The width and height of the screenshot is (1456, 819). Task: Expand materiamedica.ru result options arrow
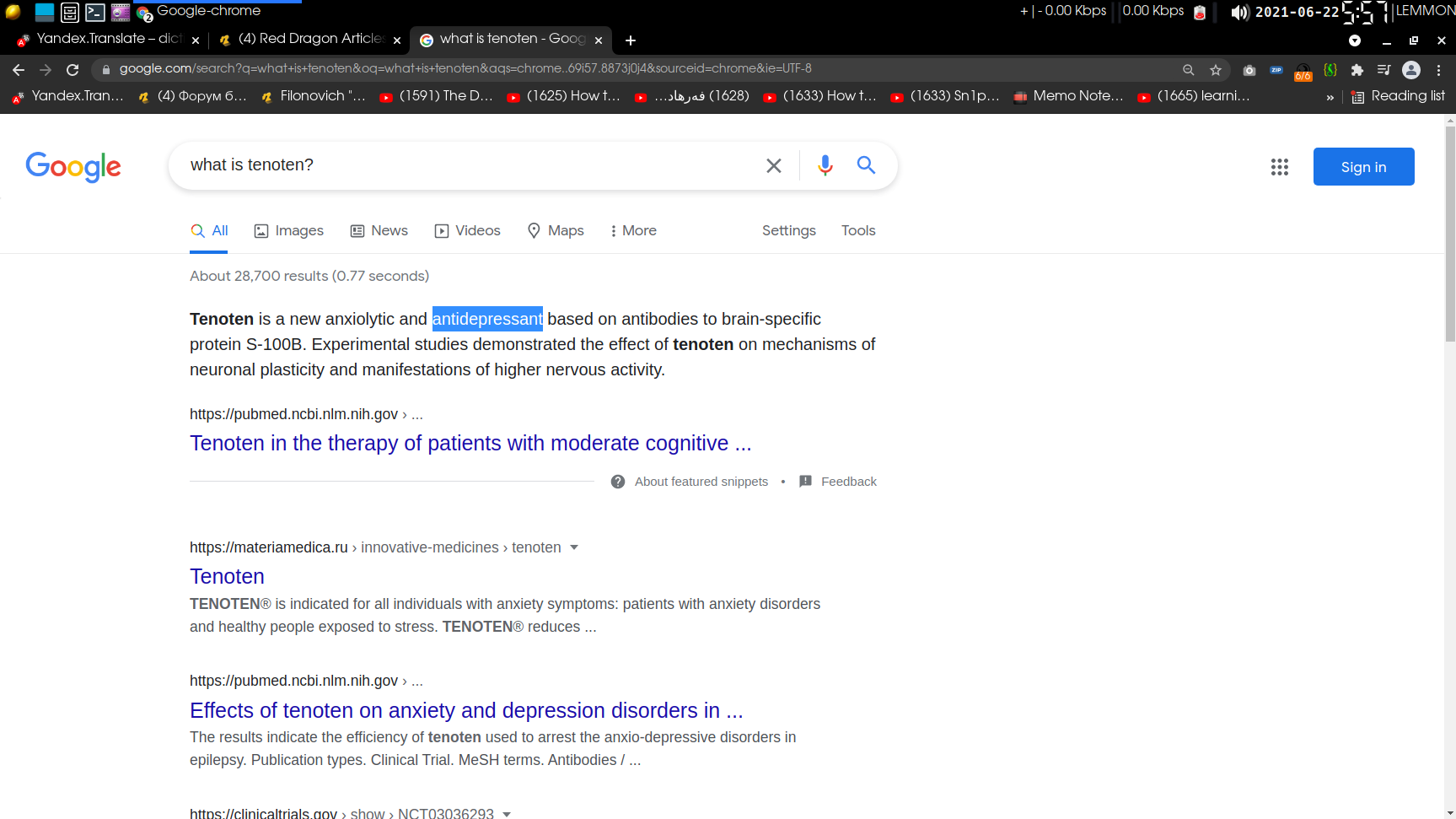(x=574, y=547)
